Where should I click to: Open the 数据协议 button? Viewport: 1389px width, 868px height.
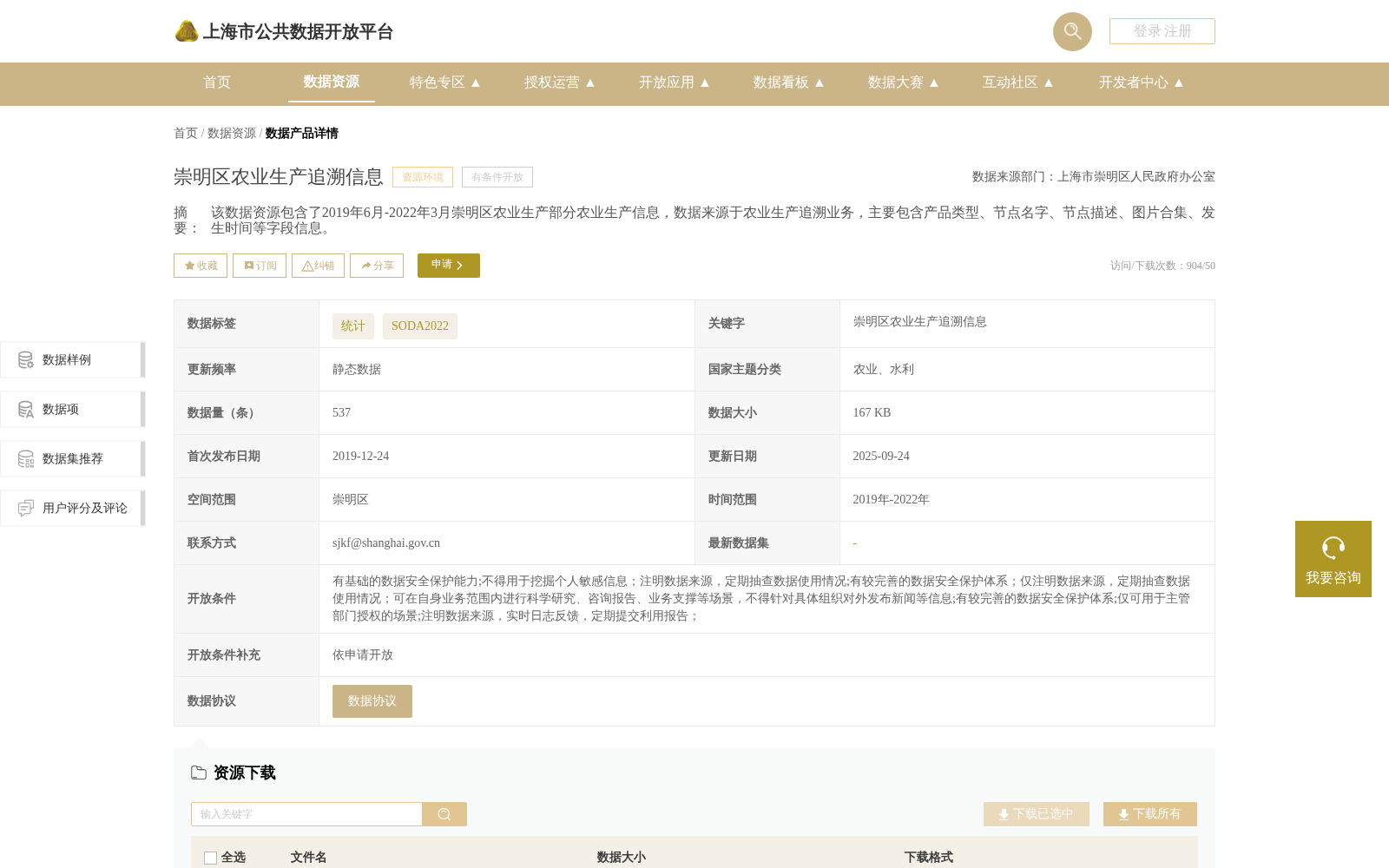[372, 701]
